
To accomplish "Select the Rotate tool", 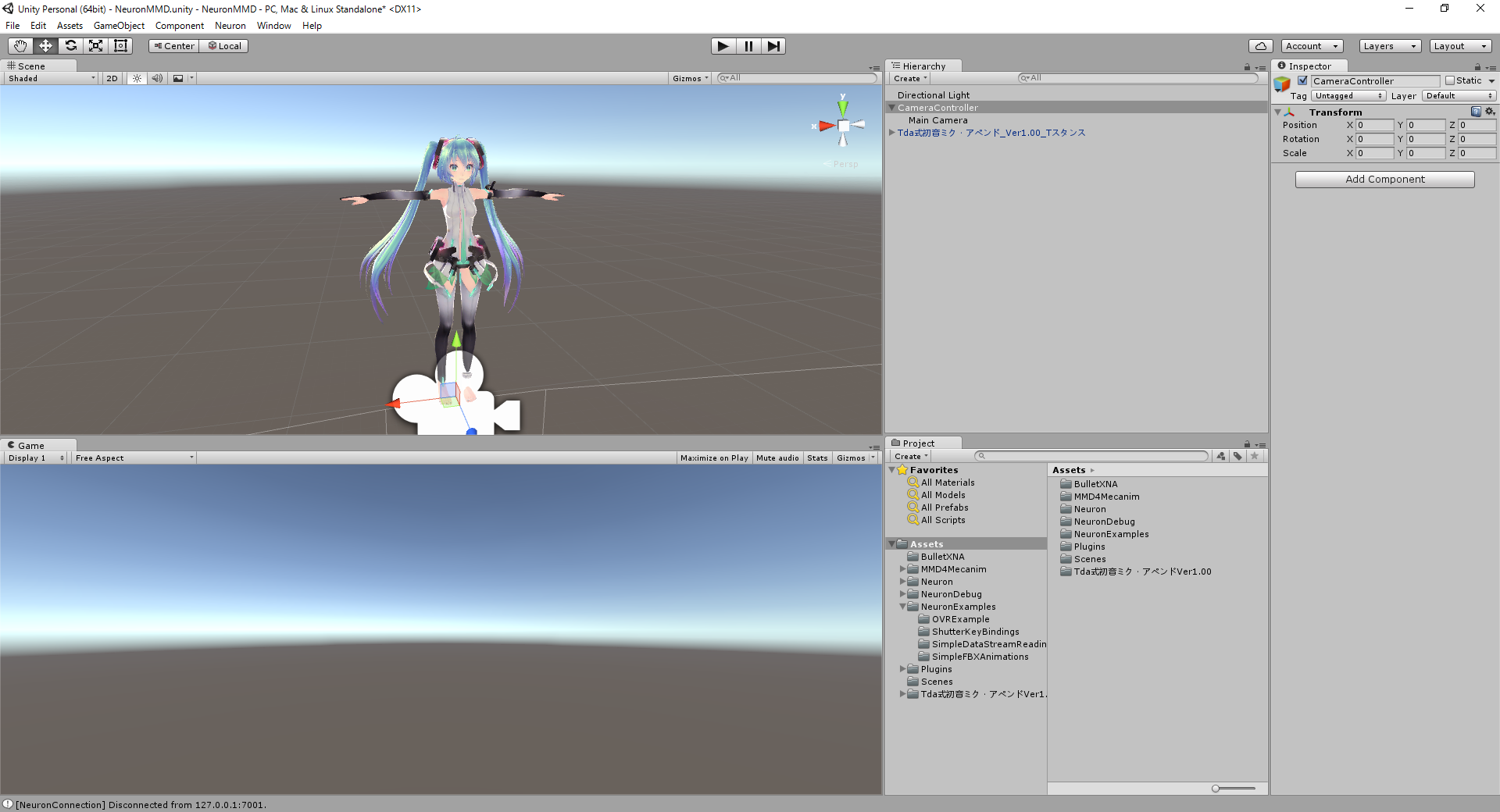I will click(70, 45).
